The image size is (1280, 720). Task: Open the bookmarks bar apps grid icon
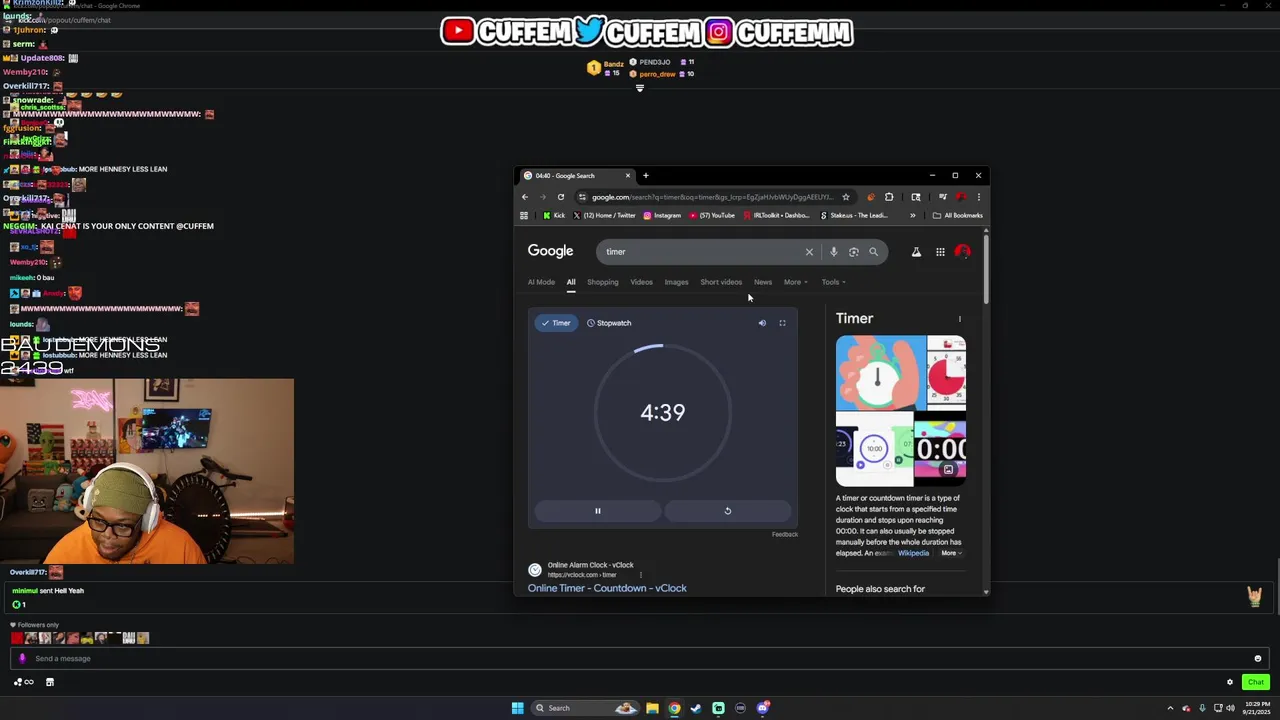coord(524,215)
